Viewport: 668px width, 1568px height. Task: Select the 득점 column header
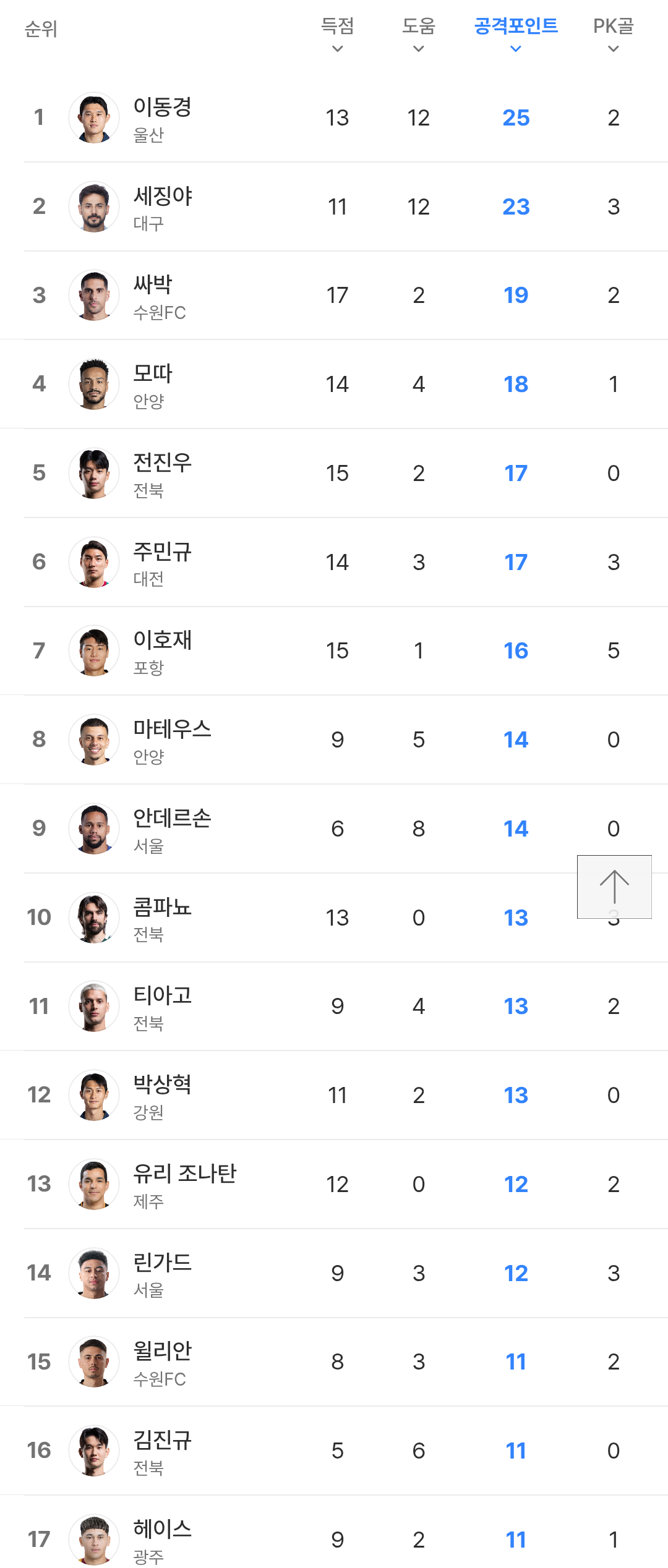pos(337,26)
